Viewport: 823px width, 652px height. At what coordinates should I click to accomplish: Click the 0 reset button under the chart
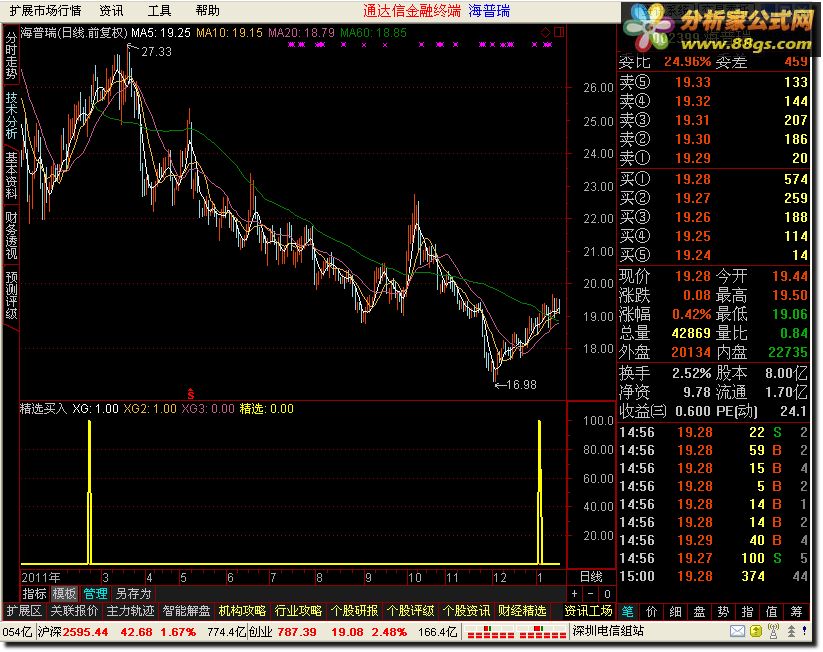point(607,594)
